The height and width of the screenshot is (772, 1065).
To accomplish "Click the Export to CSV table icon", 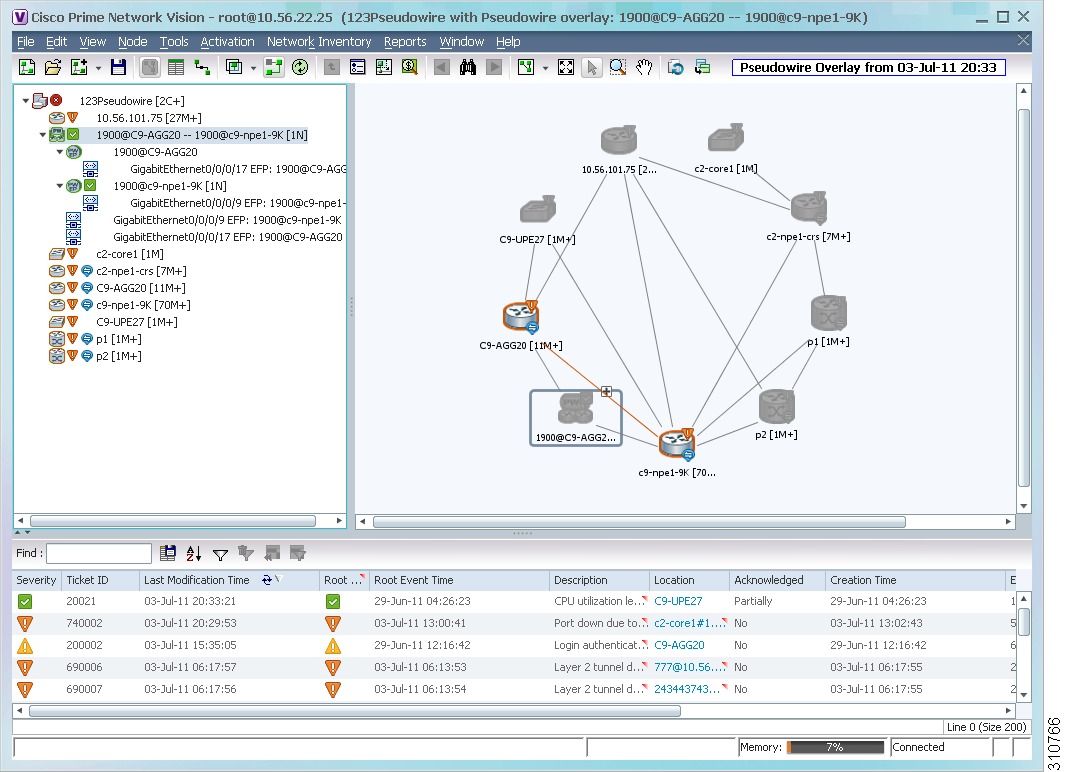I will (x=168, y=554).
